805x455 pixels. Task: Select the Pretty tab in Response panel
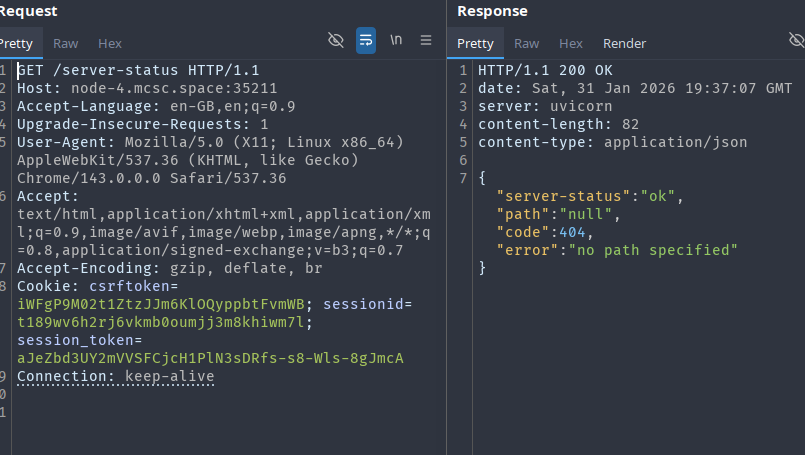pos(476,44)
